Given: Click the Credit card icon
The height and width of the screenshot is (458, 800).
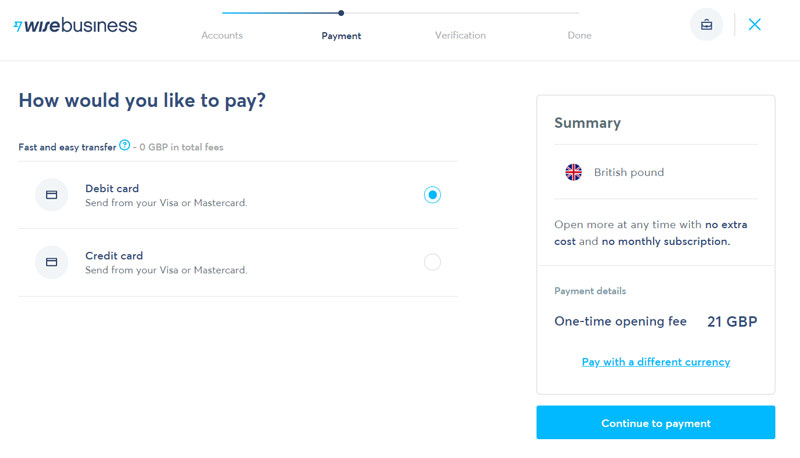Looking at the screenshot, I should (52, 262).
